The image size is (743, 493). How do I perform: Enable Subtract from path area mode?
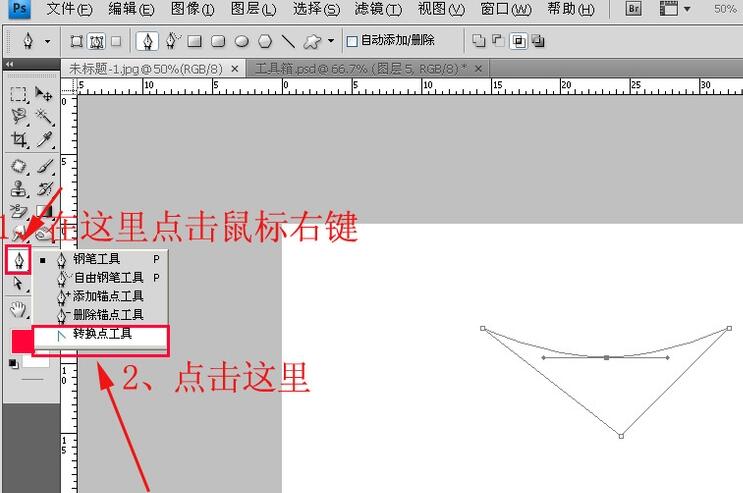(498, 41)
